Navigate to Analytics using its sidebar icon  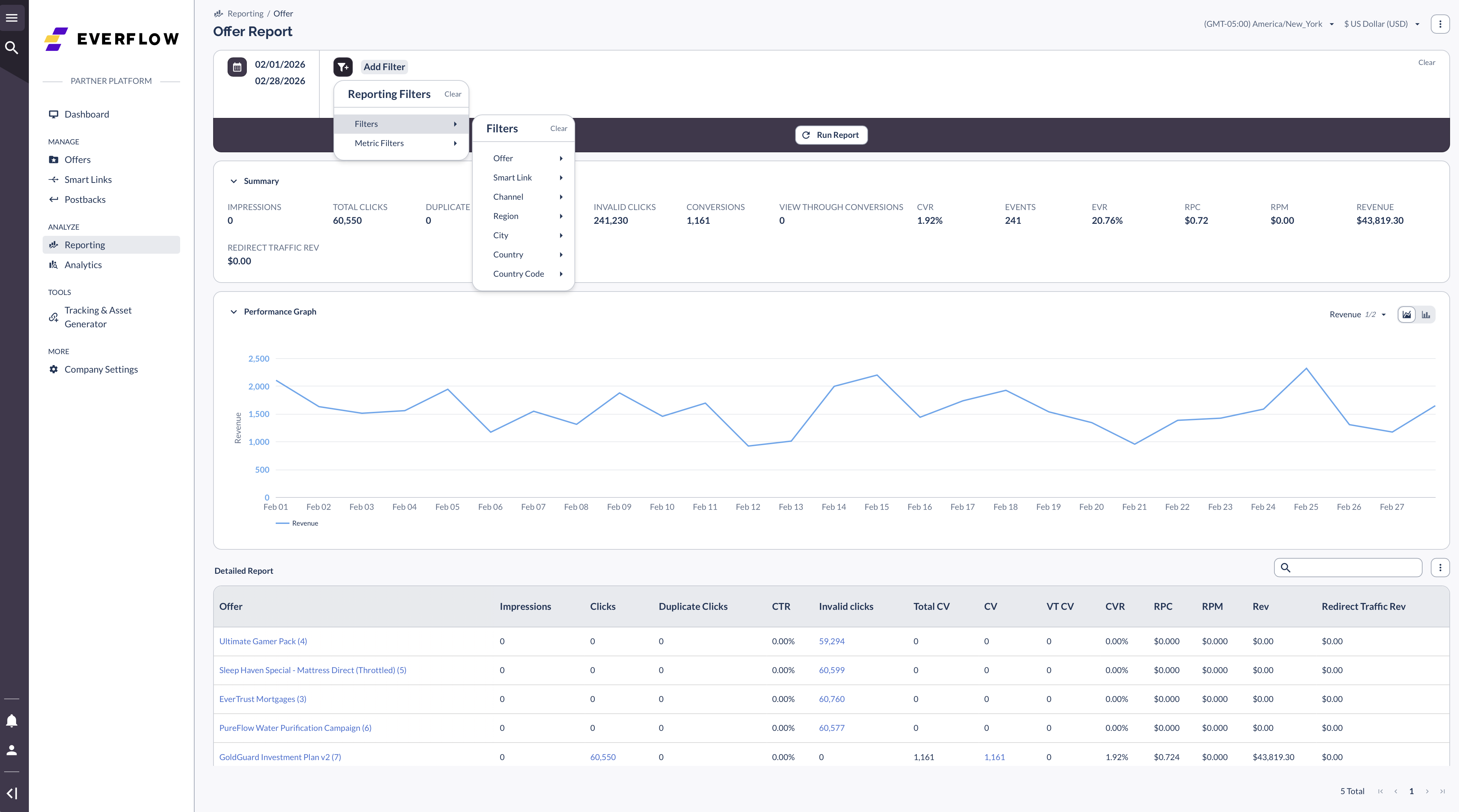point(53,264)
